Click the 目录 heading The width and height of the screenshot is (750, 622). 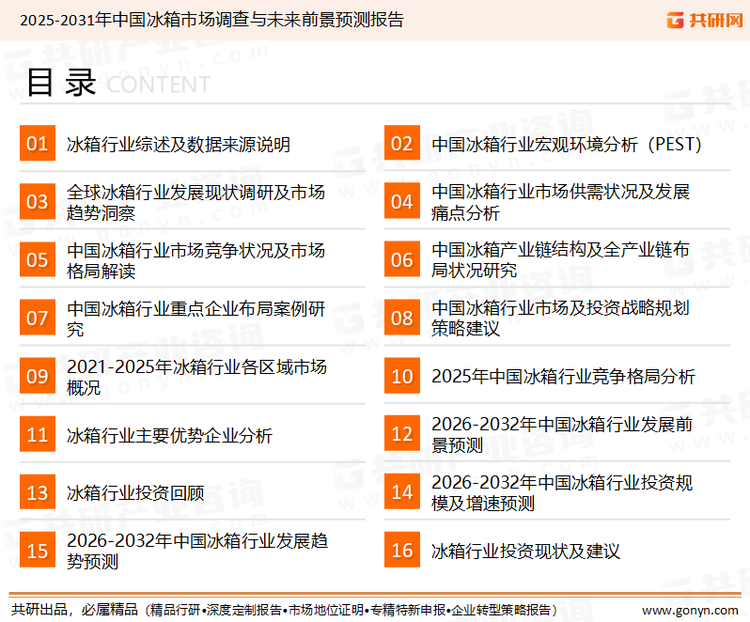click(x=61, y=83)
